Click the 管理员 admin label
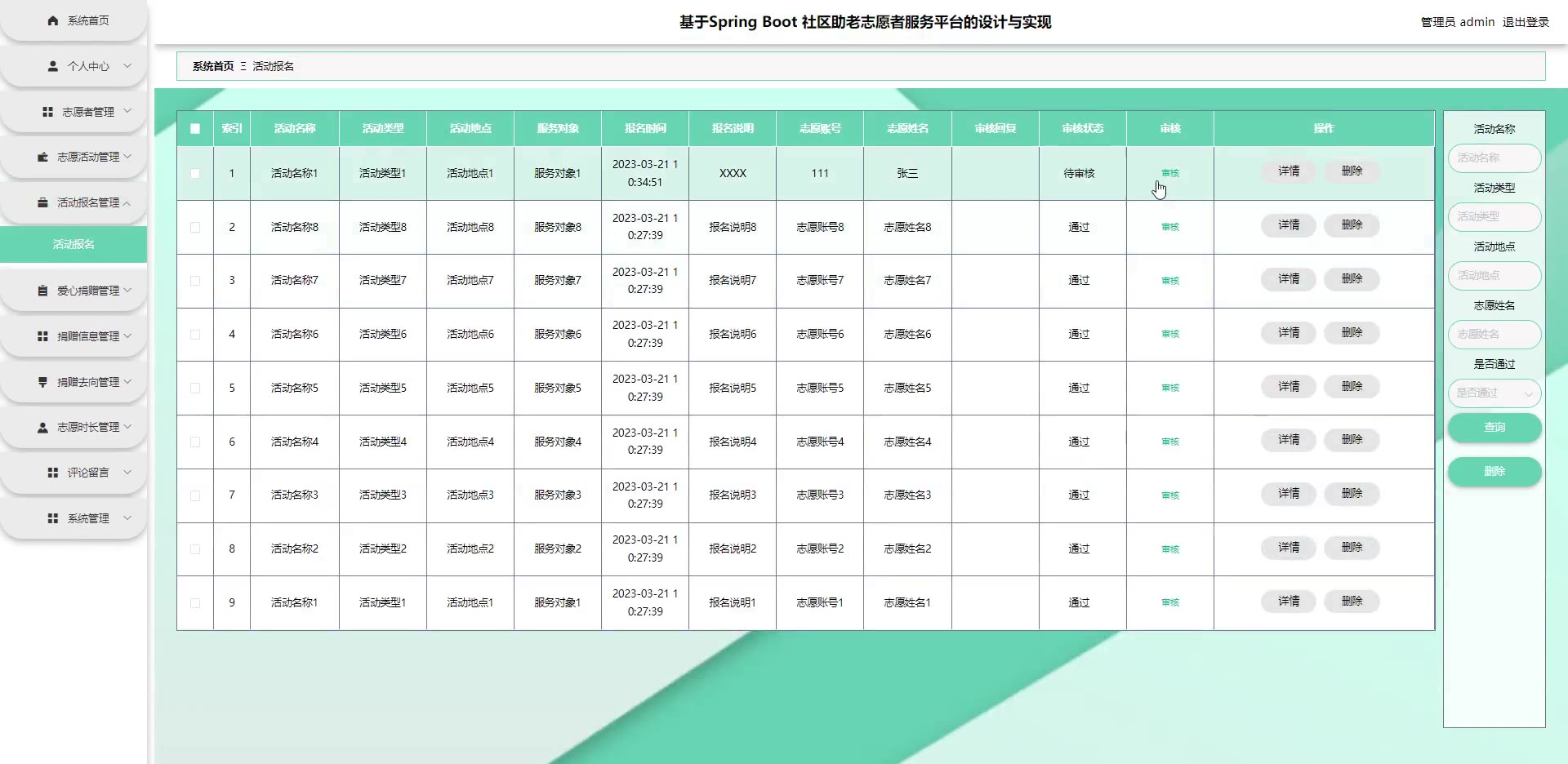The image size is (1568, 764). 1458,22
